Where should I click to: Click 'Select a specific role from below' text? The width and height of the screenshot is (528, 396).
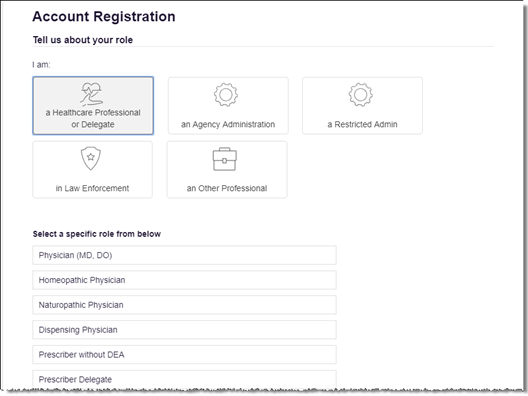click(x=97, y=234)
